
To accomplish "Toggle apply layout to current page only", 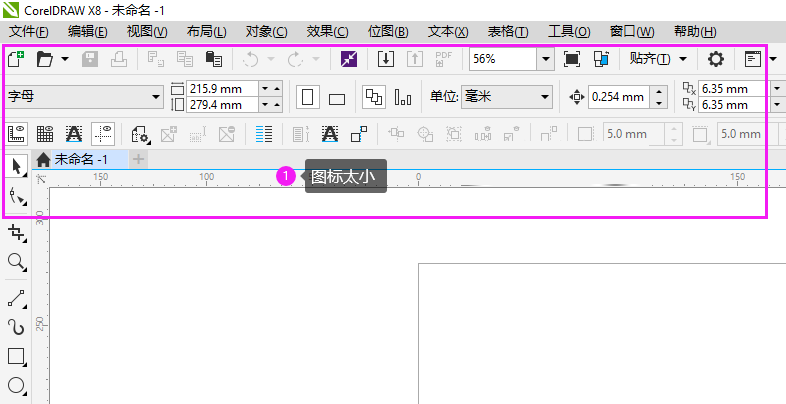I will pos(403,97).
